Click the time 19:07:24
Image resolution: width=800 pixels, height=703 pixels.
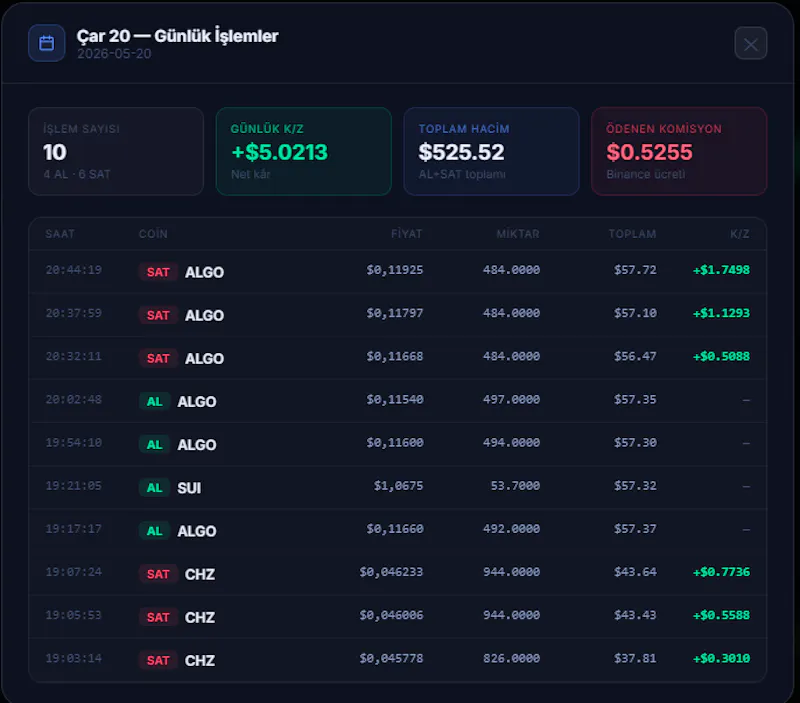73,572
